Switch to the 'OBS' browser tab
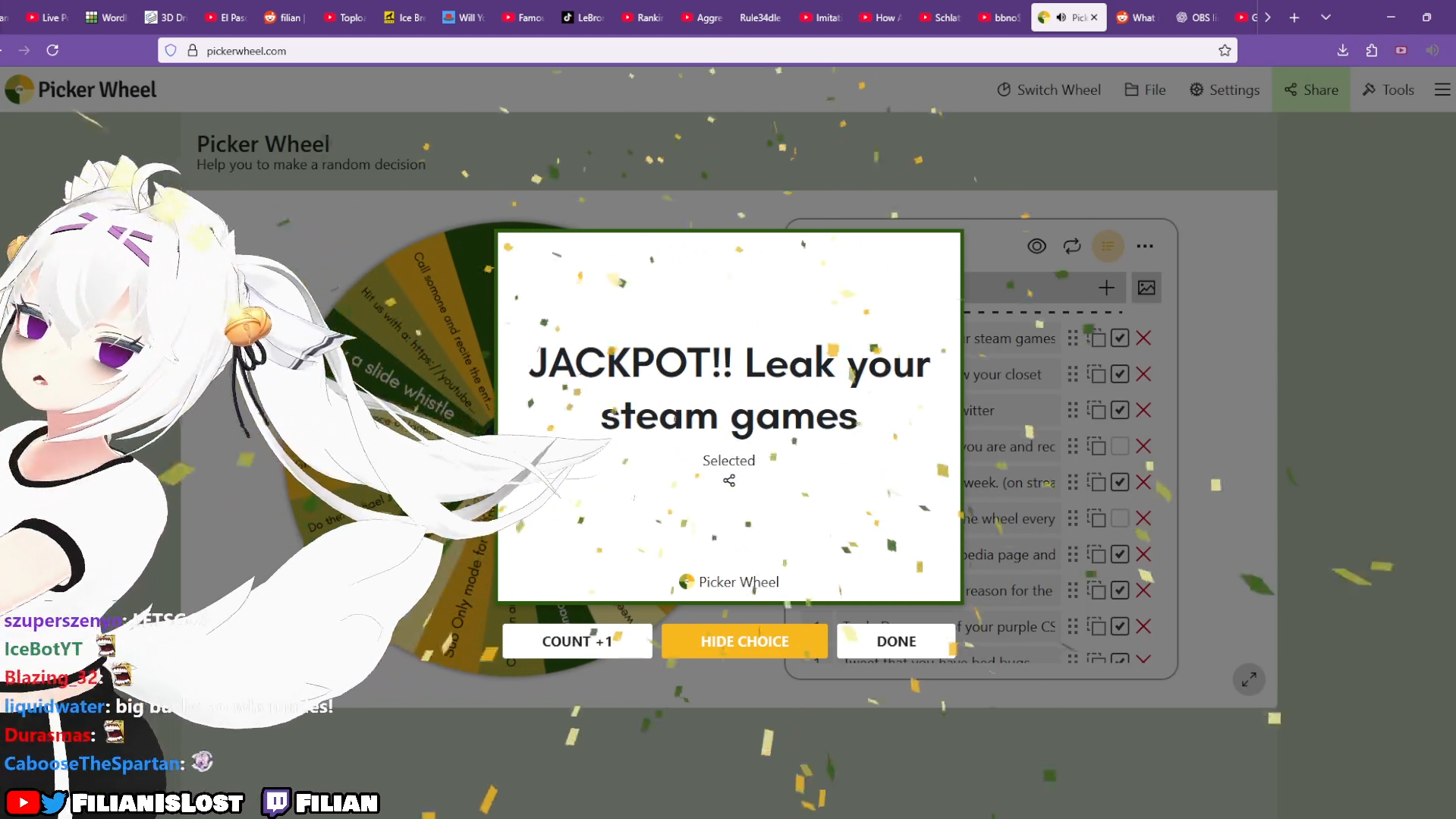The image size is (1456, 819). click(x=1197, y=17)
